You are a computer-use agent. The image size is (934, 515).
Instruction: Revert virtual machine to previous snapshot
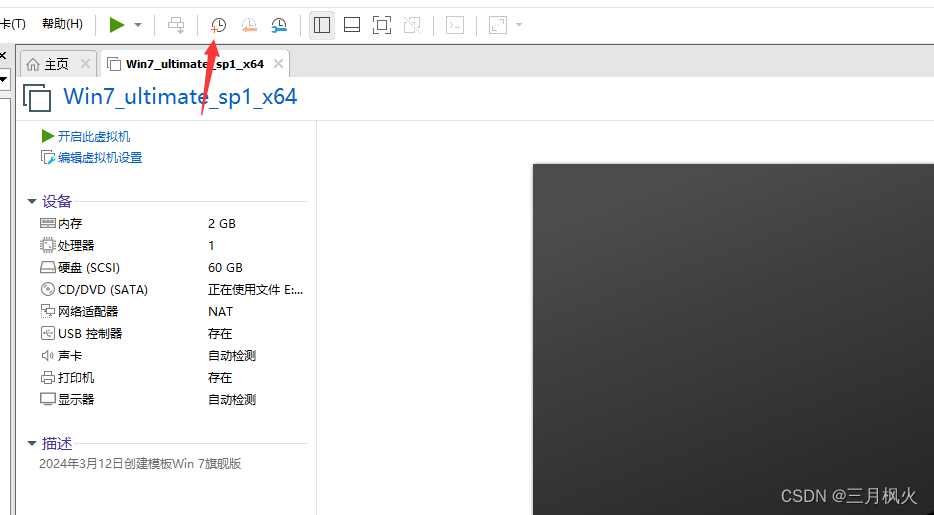[248, 25]
